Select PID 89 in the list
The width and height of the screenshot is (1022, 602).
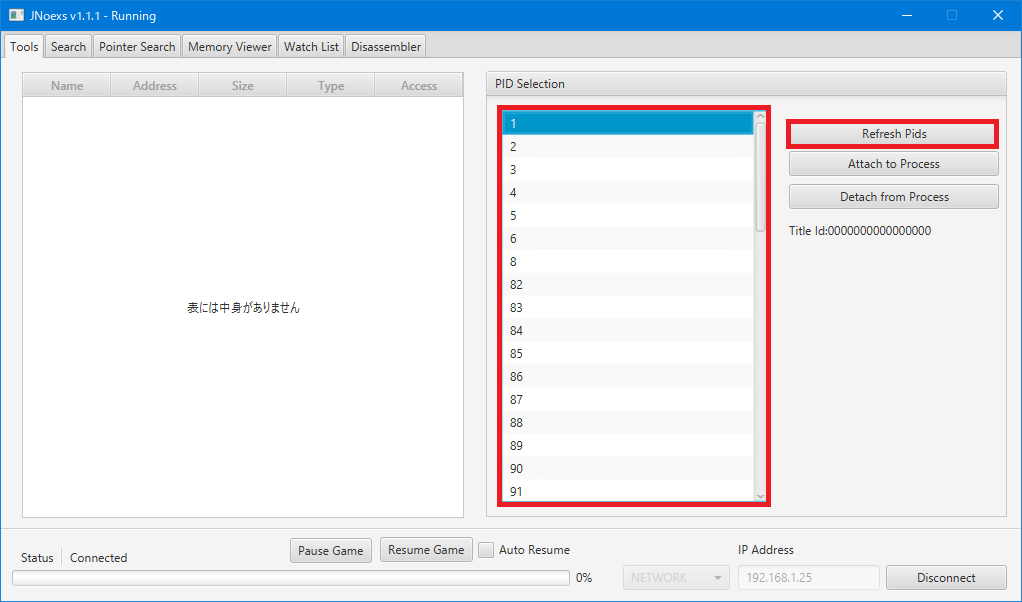628,446
